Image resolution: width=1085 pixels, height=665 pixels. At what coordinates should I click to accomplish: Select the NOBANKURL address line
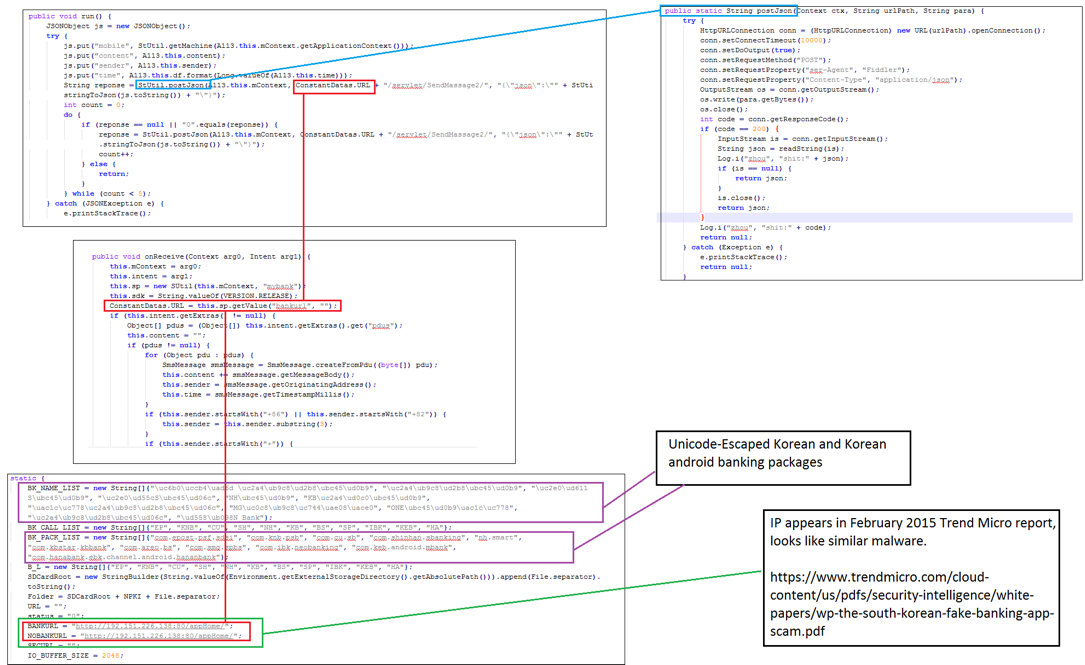(x=162, y=635)
